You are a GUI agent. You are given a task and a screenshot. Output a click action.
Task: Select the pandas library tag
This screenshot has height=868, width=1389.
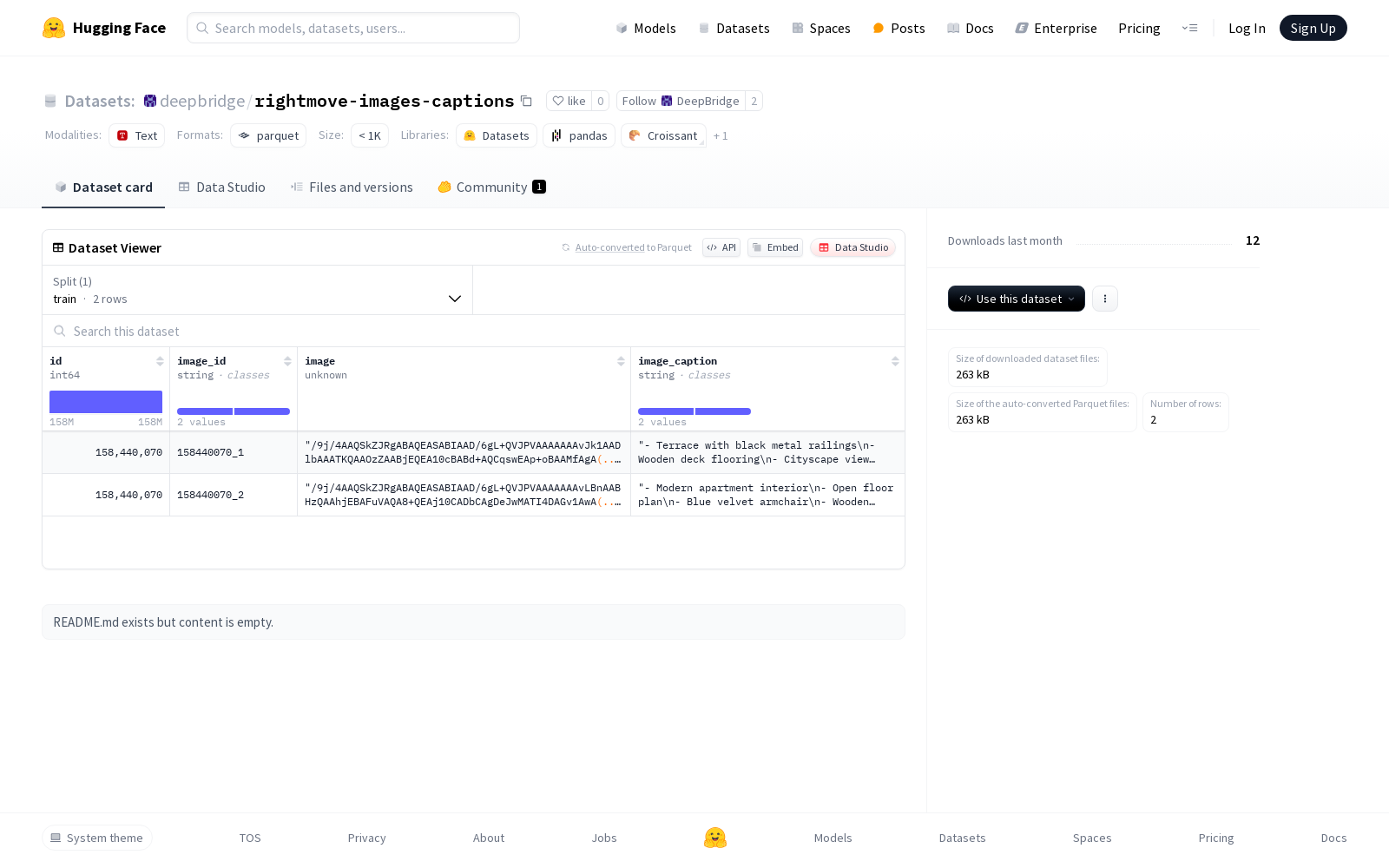(579, 135)
